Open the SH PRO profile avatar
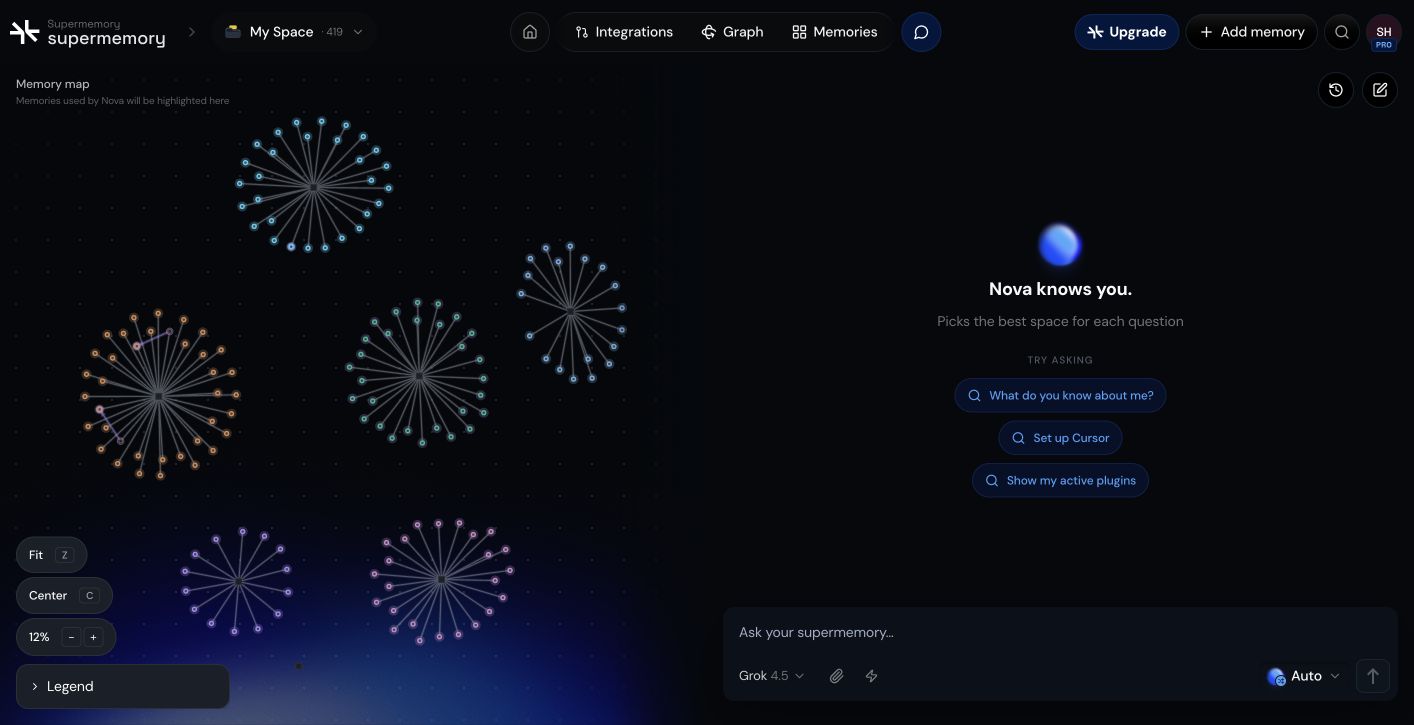 [1384, 32]
